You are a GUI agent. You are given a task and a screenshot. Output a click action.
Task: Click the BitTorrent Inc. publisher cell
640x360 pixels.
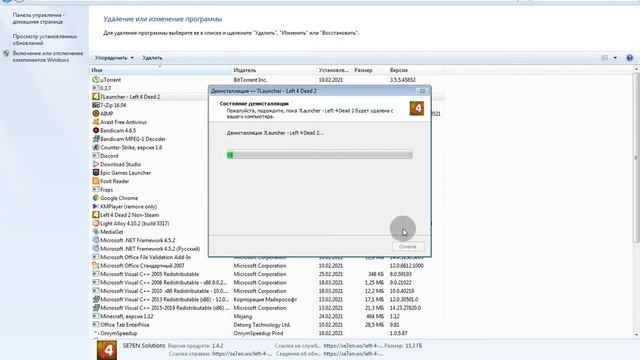[250, 80]
